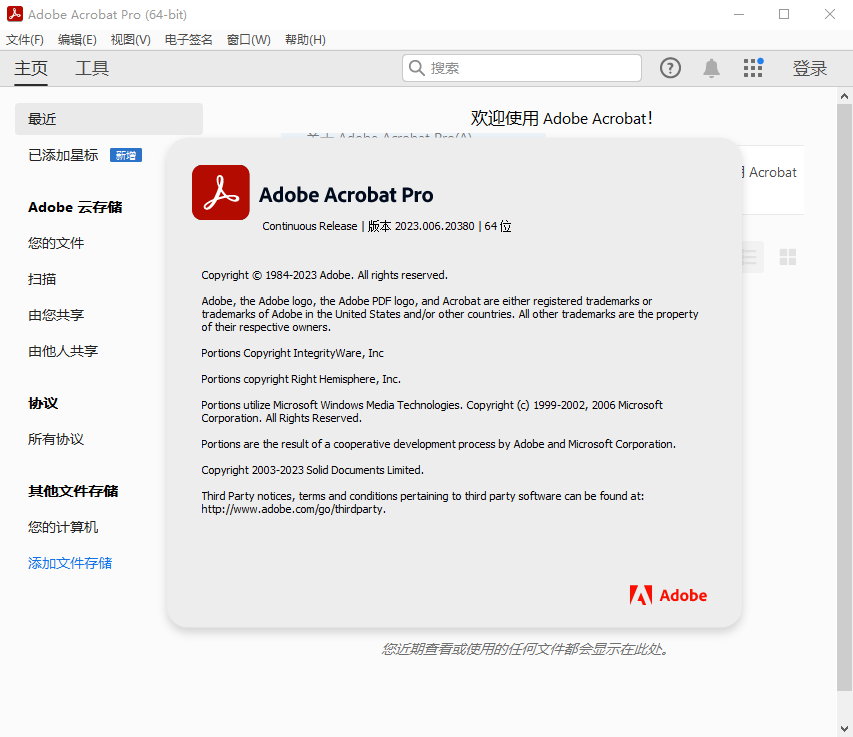Open the notifications bell icon
This screenshot has height=737, width=853.
711,68
